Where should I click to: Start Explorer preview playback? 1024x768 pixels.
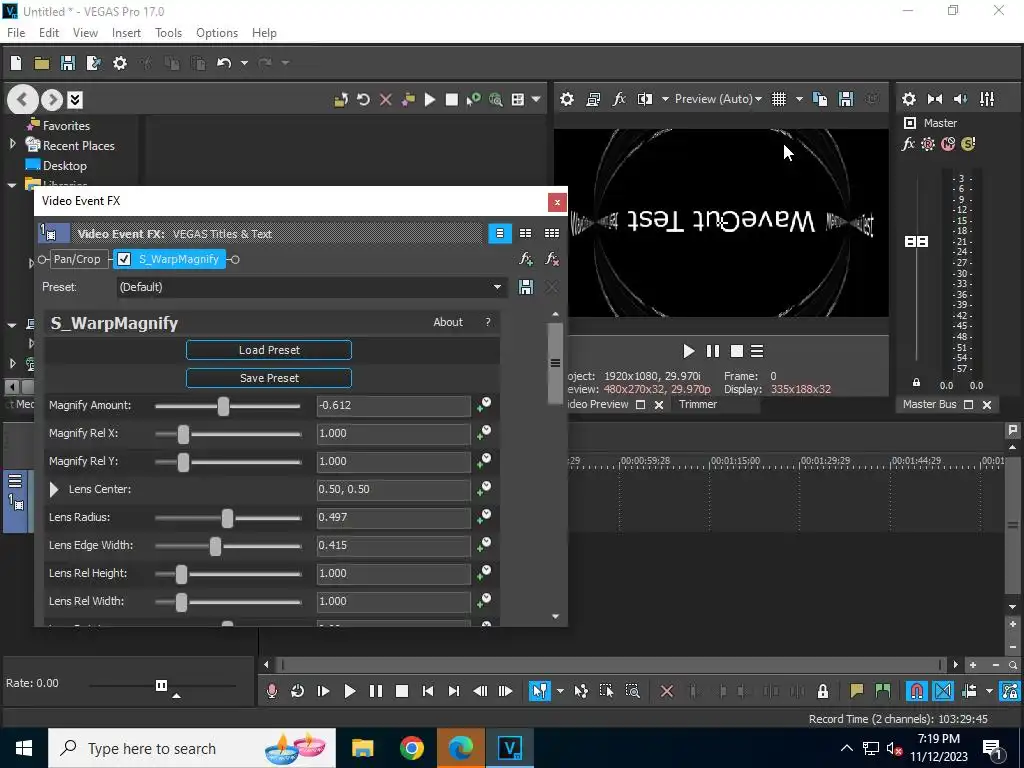pyautogui.click(x=430, y=99)
